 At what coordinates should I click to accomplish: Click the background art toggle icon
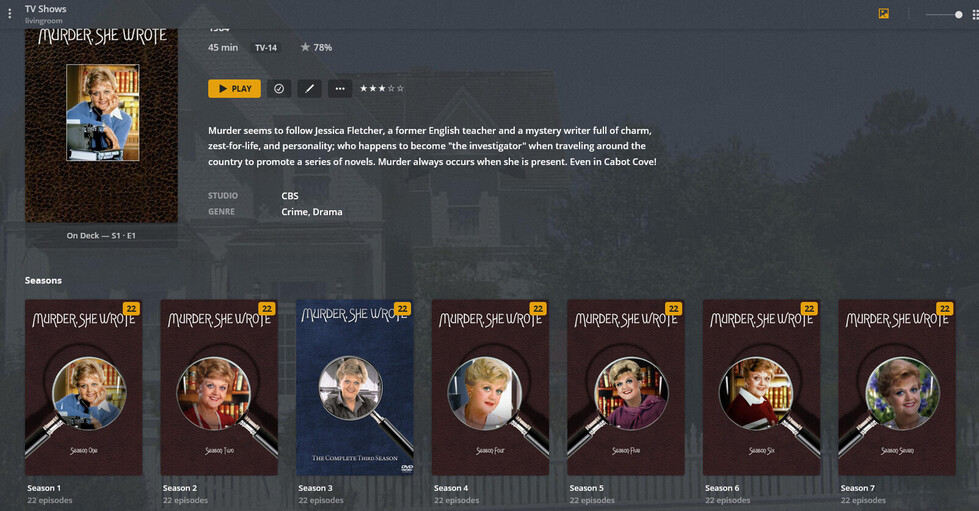point(883,14)
